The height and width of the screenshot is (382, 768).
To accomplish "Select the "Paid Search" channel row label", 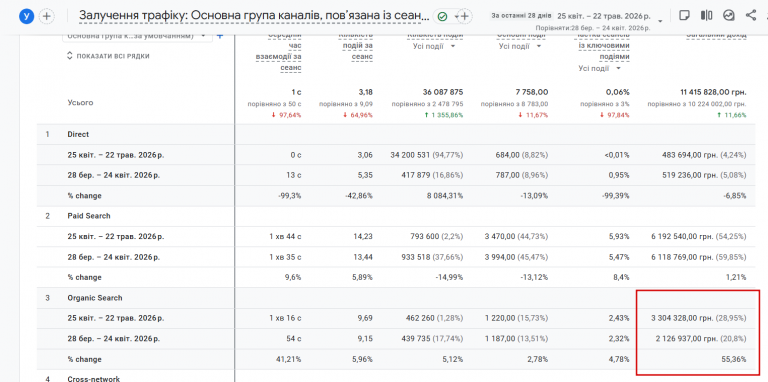I will [x=89, y=216].
